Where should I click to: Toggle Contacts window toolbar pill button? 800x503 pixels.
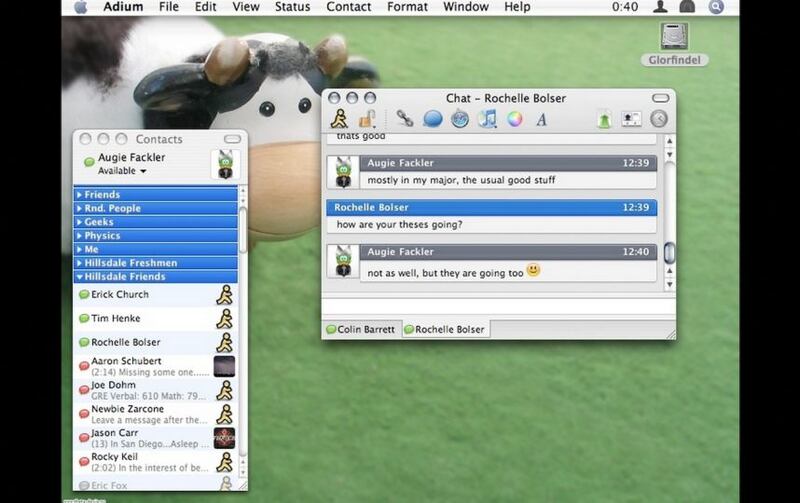[232, 139]
